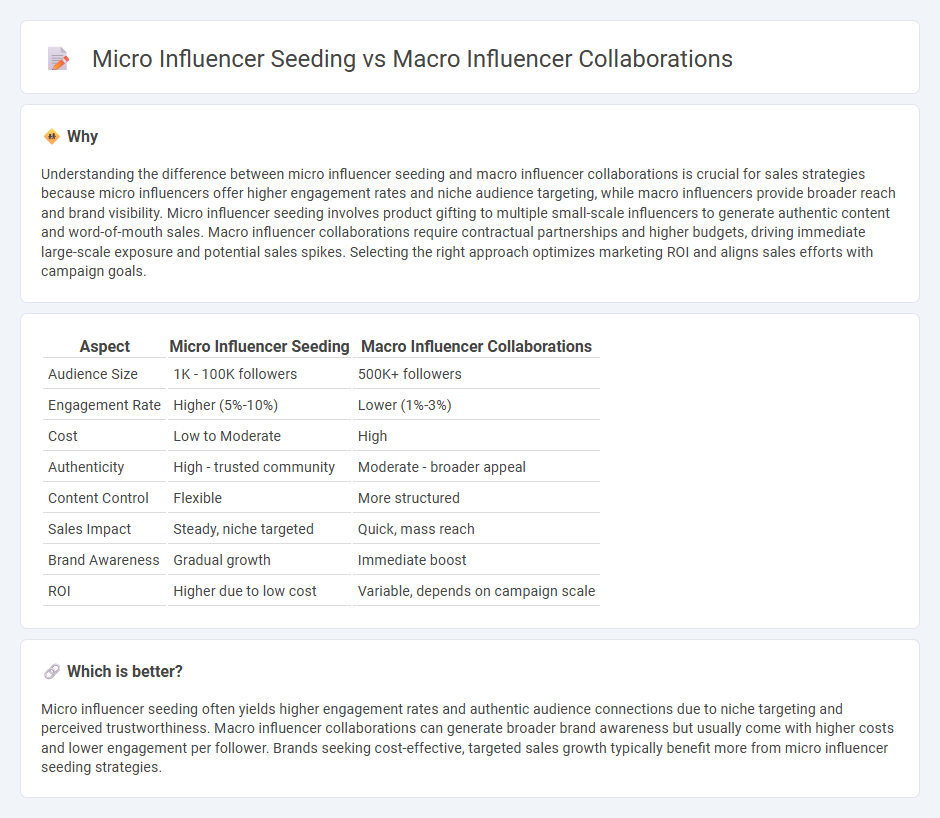Screen dimensions: 940x818
Task: Select the 'Sales Impact' row label
Action: coord(89,530)
